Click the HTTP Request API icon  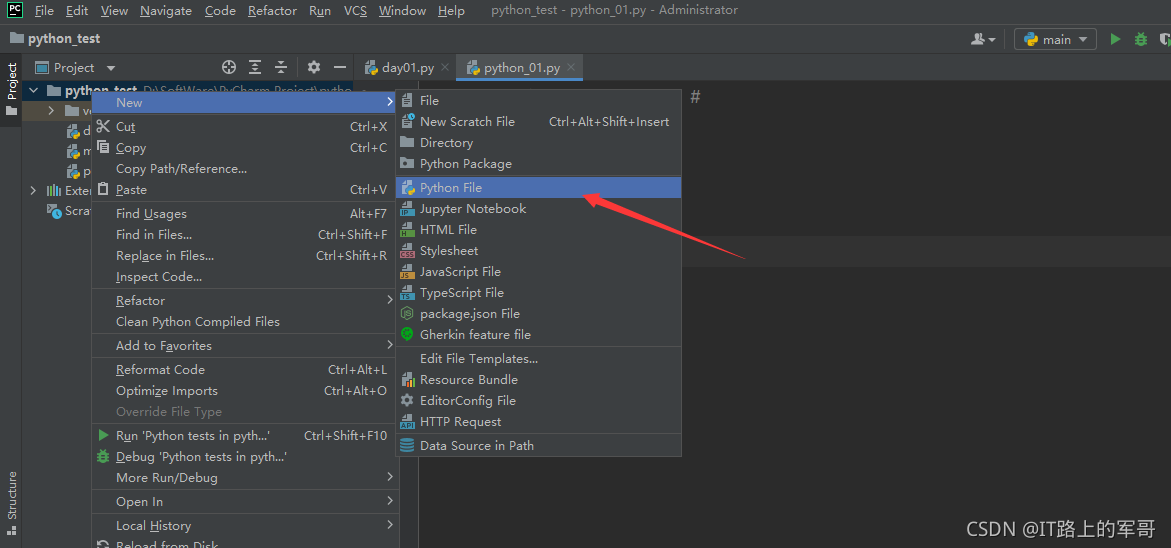(x=407, y=422)
